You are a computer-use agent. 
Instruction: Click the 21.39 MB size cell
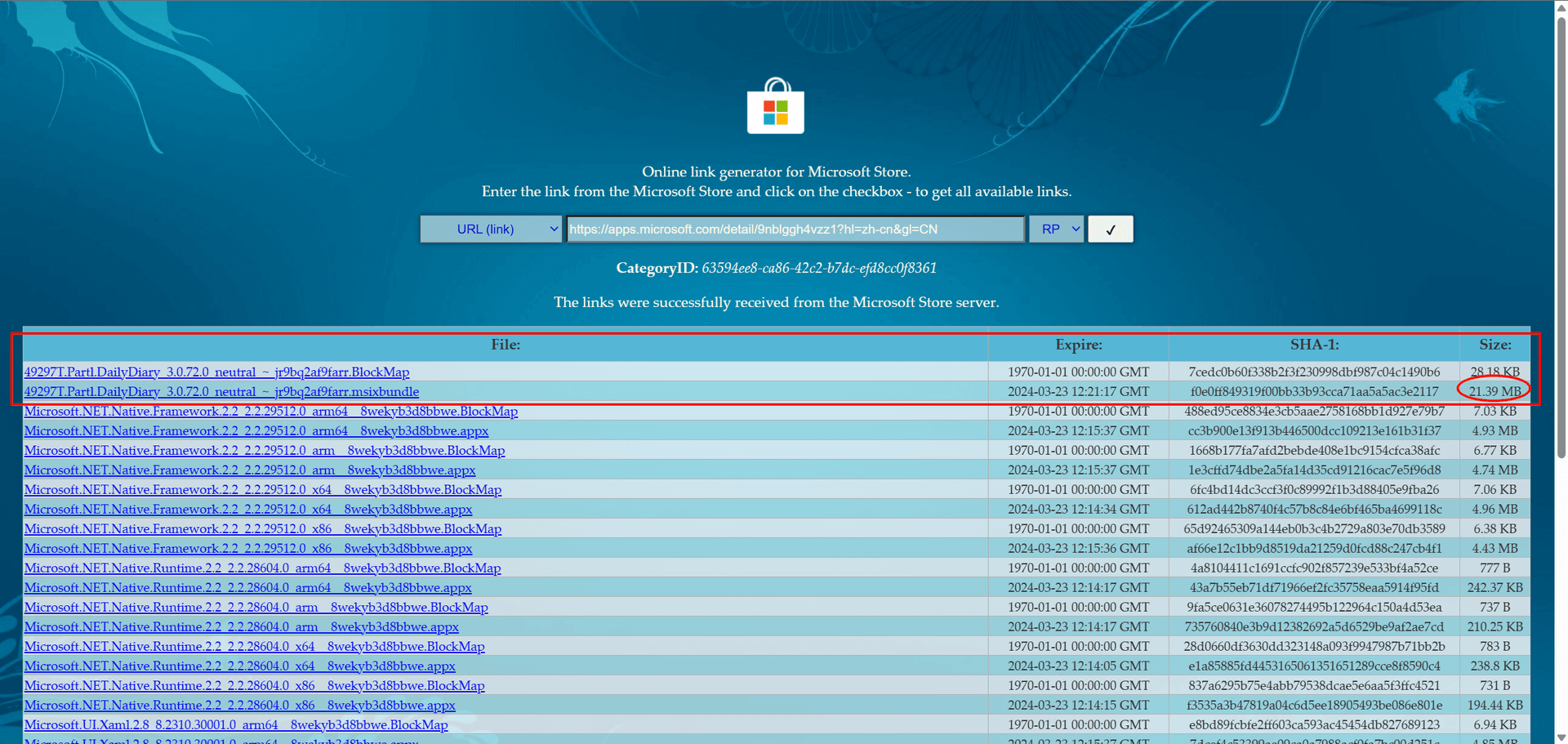point(1495,392)
